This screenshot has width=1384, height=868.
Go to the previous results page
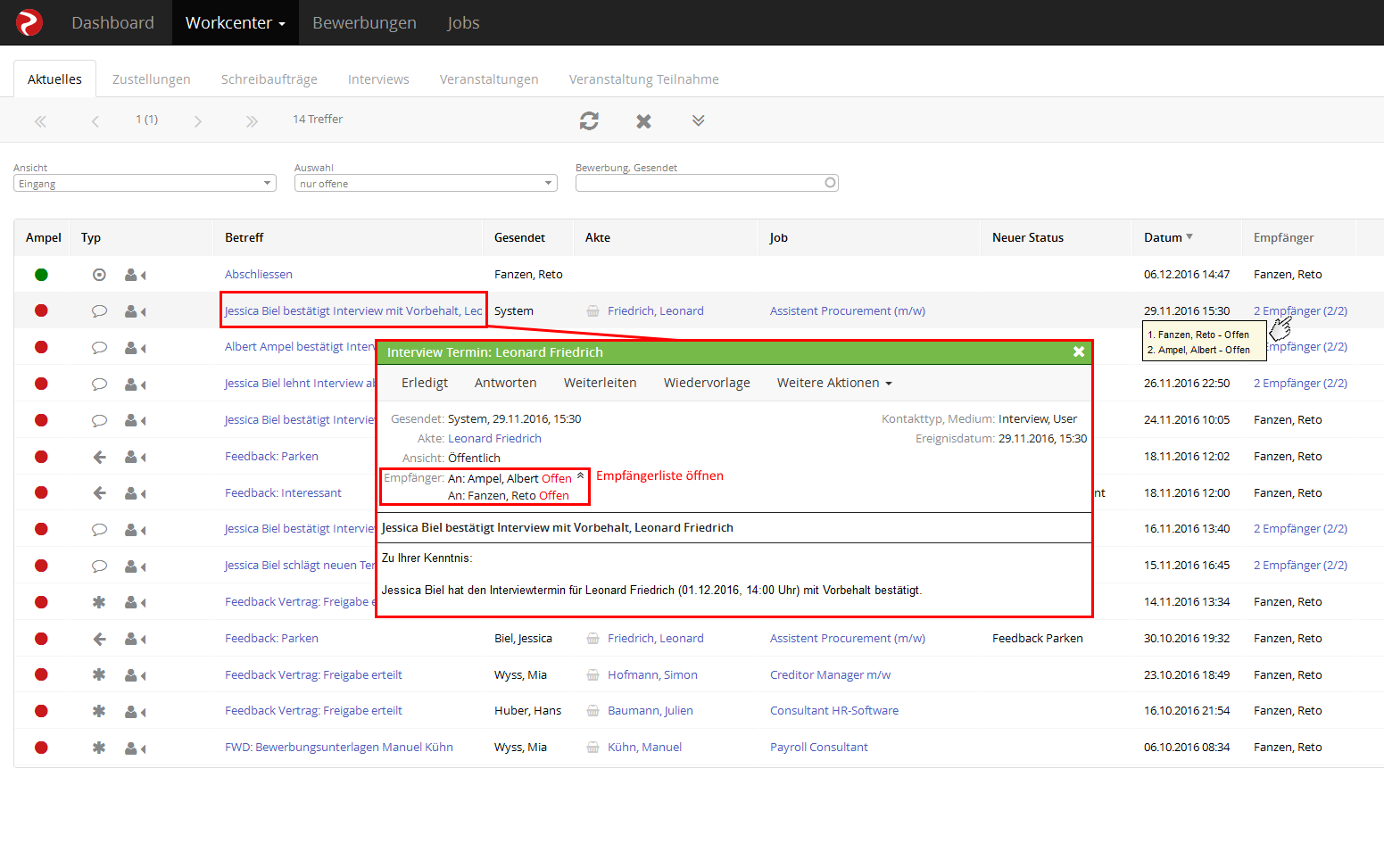click(95, 121)
